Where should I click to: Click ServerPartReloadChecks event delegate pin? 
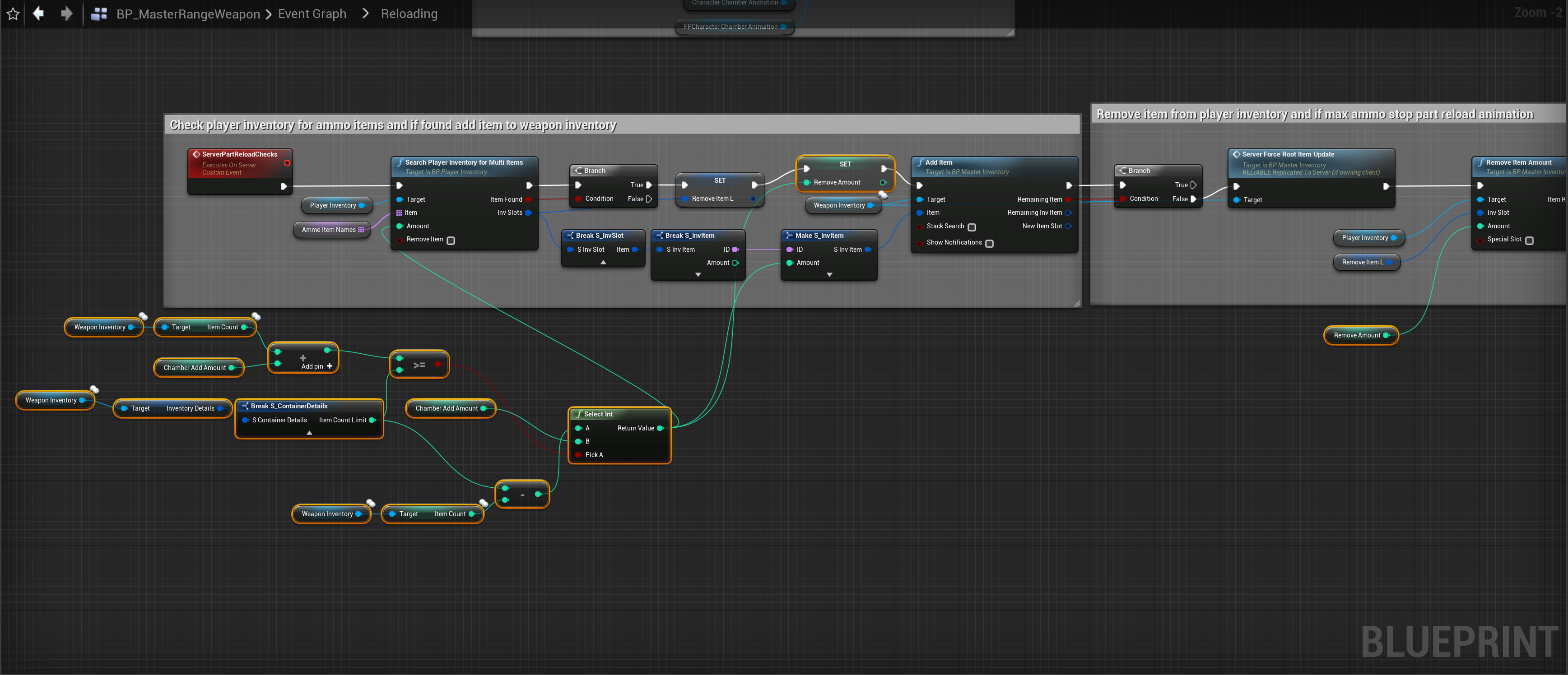(x=287, y=163)
